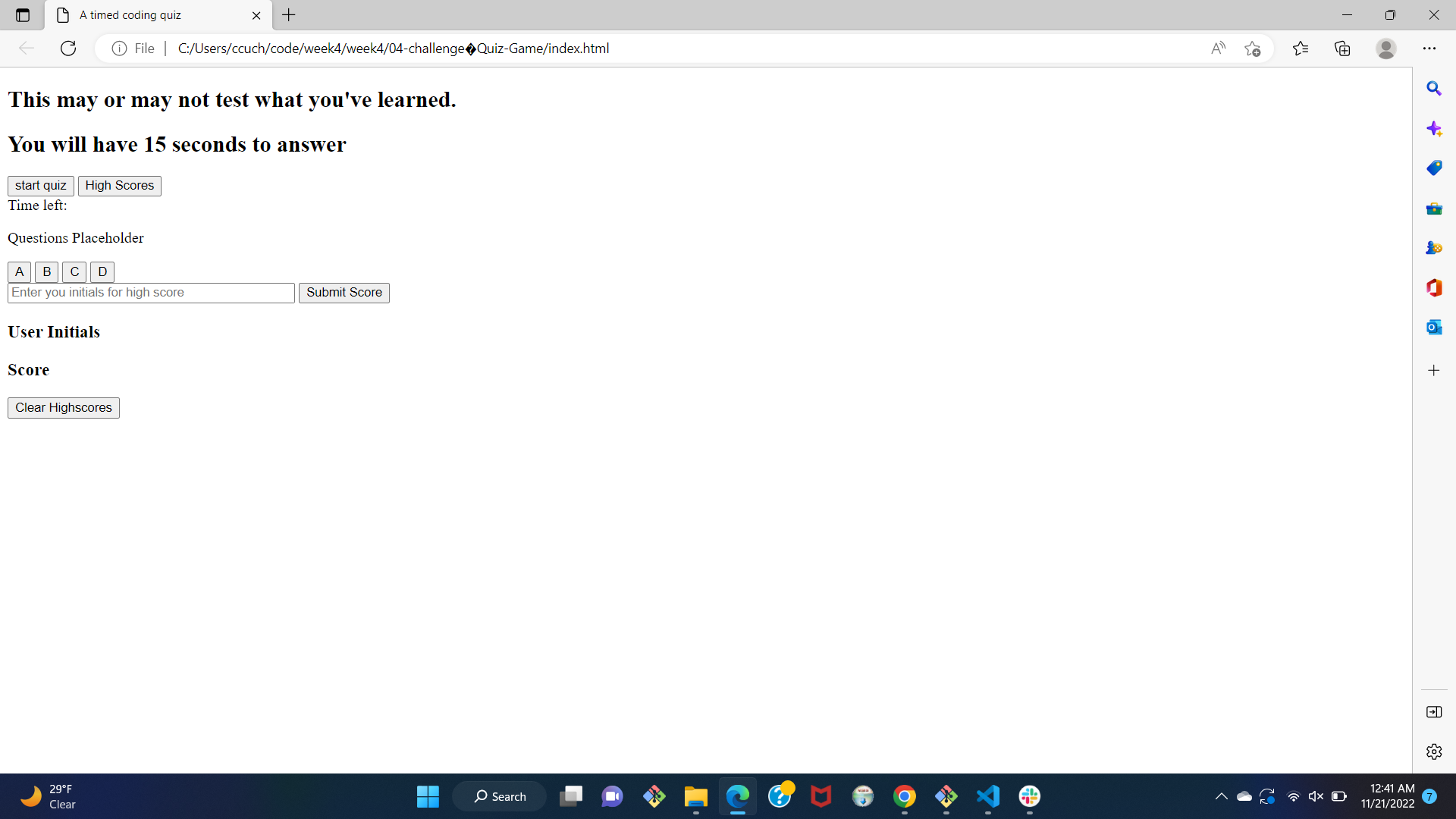This screenshot has width=1456, height=819.
Task: Click the Clear Highscores button
Action: tap(64, 408)
